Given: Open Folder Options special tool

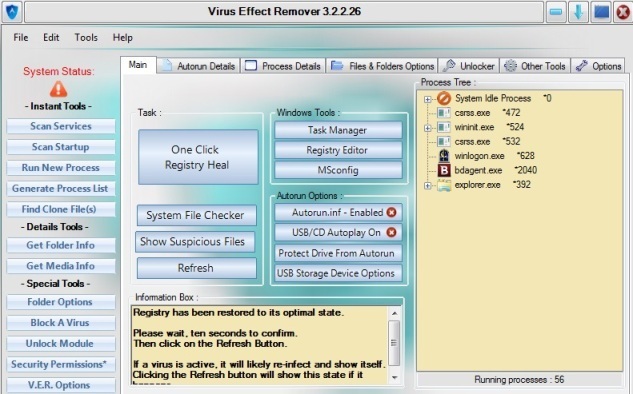Looking at the screenshot, I should (61, 302).
